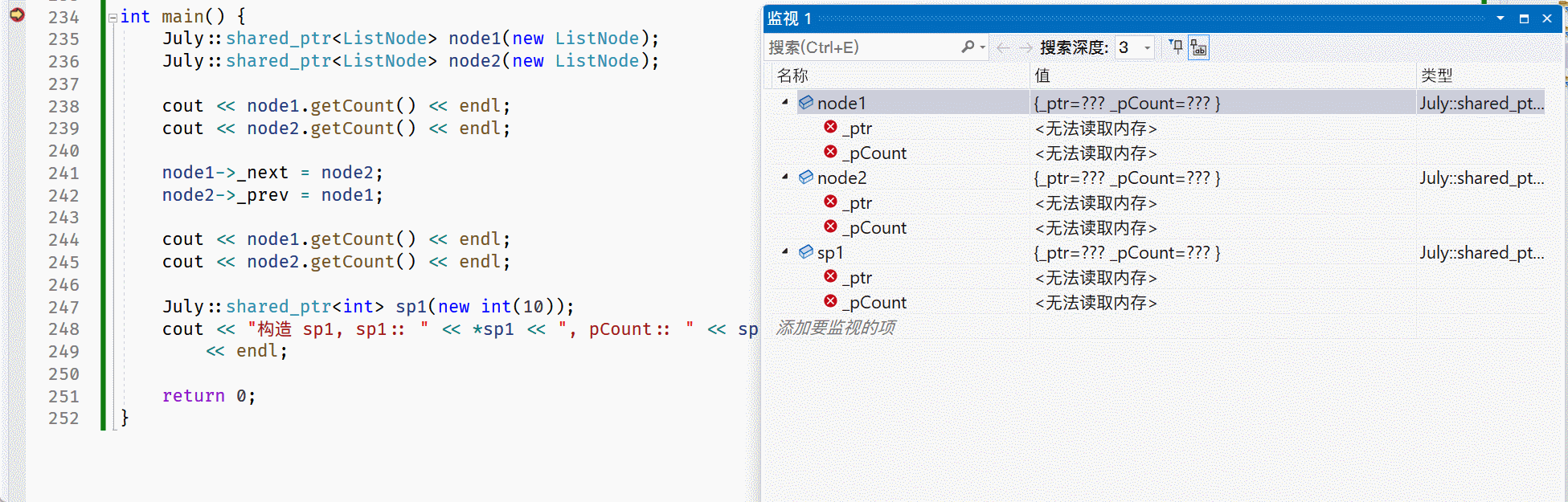The image size is (1568, 502).
Task: Collapse the node2 watch item
Action: point(785,177)
